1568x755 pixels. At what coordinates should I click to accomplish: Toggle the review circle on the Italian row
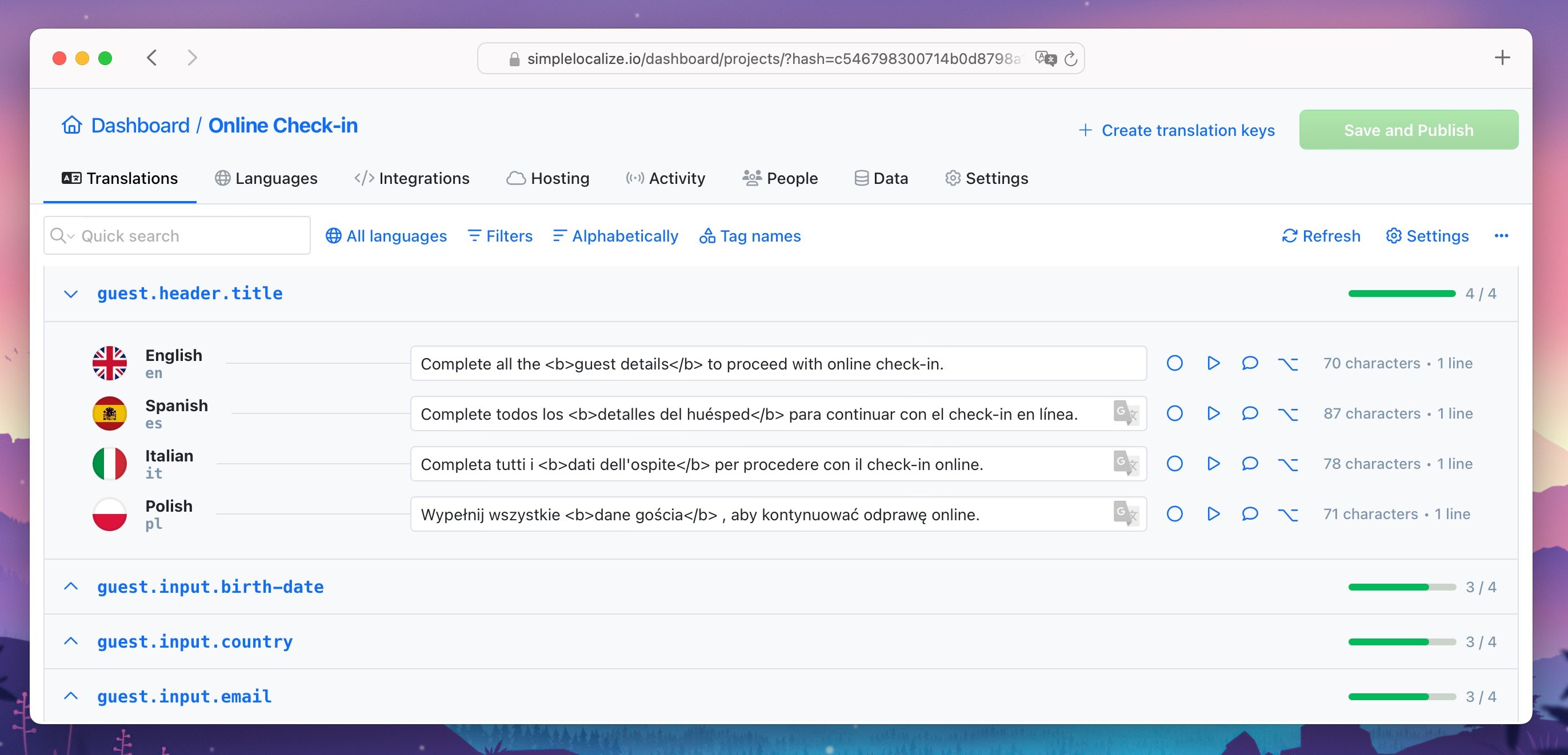pos(1175,464)
